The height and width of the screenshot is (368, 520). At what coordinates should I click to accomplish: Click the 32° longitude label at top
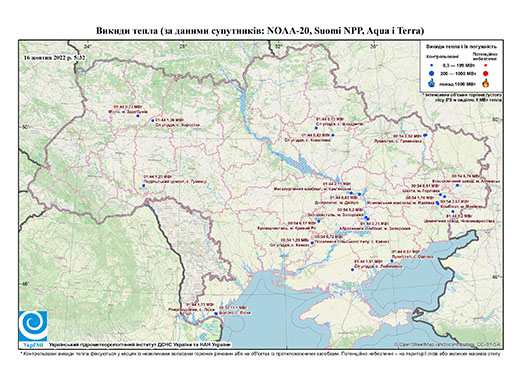pyautogui.click(x=278, y=46)
